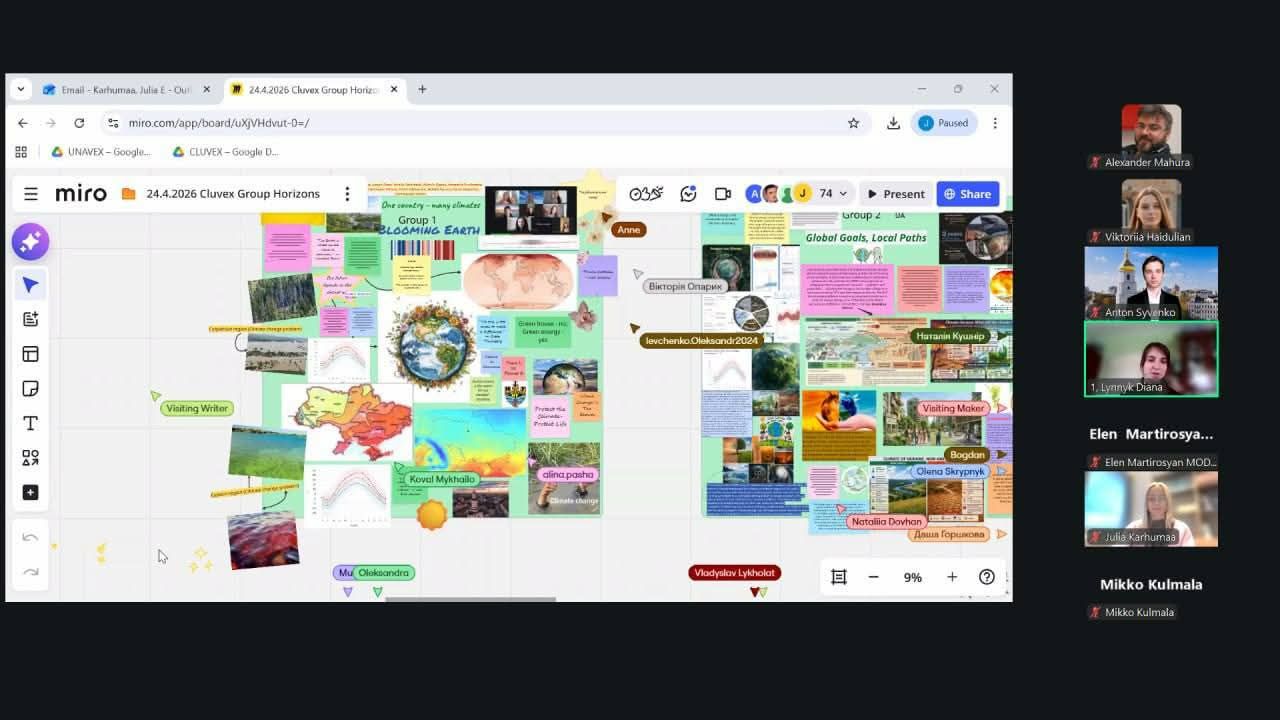Open UNAVEX Google bookmark
Screen dimensions: 1280x720
[x=100, y=152]
